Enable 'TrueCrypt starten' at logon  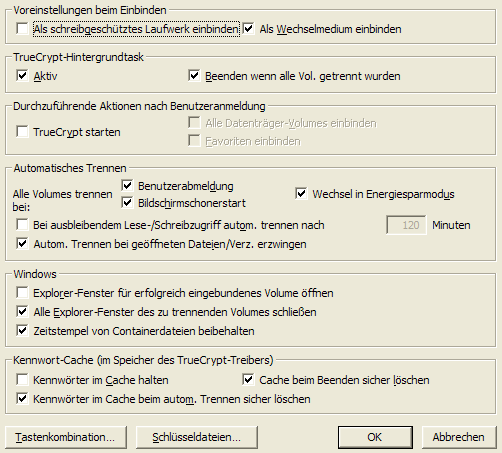pos(22,132)
